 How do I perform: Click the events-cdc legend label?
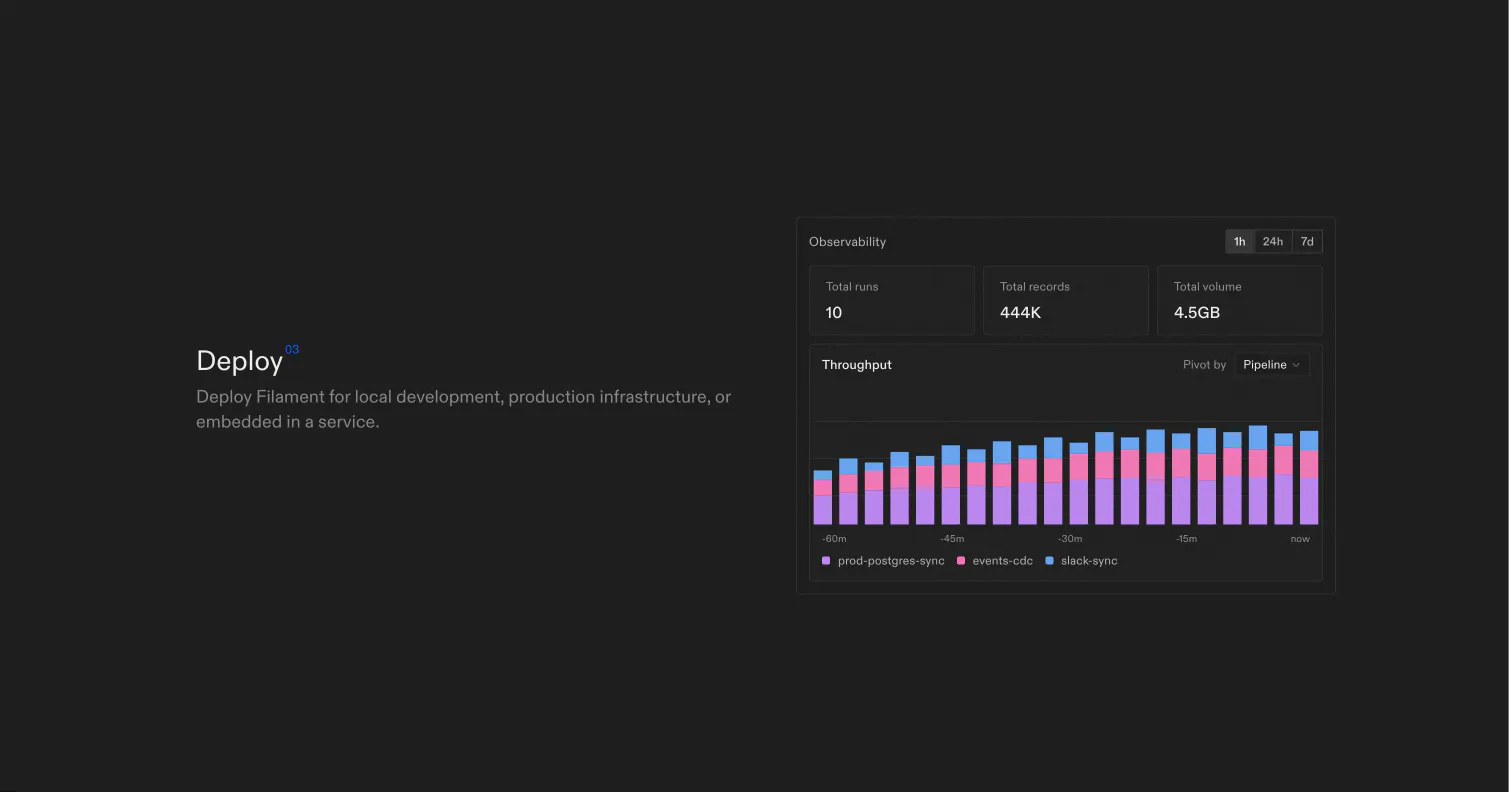coord(1003,561)
